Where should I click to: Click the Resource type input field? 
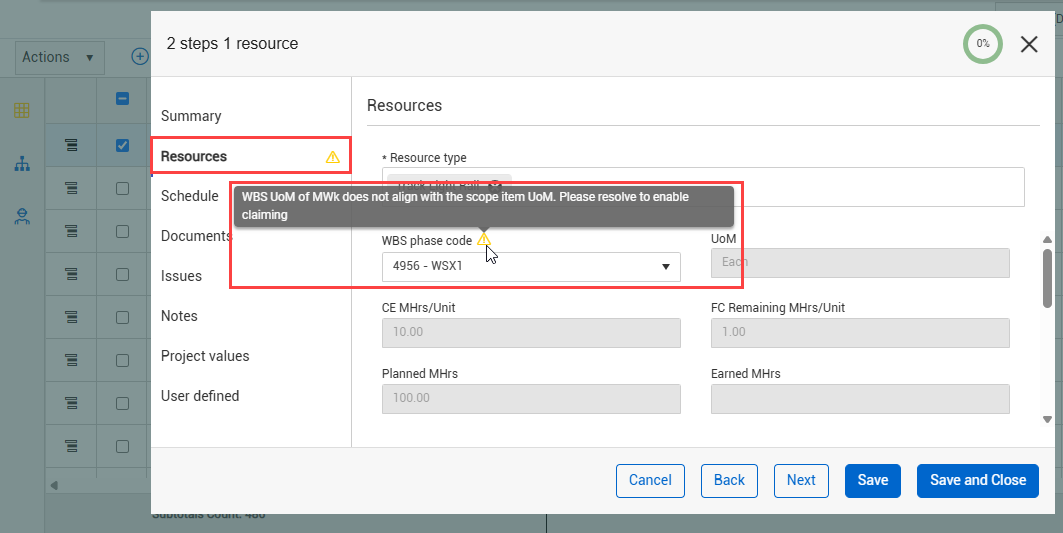pyautogui.click(x=703, y=187)
